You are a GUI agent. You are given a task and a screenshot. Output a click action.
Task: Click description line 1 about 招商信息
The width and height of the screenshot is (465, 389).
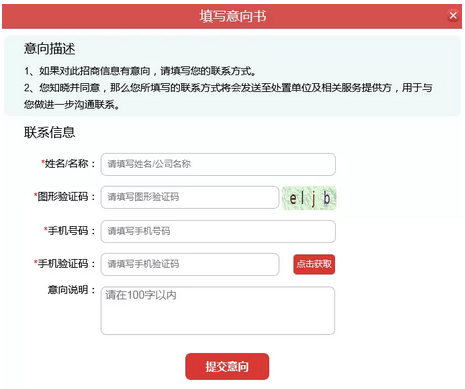point(140,71)
